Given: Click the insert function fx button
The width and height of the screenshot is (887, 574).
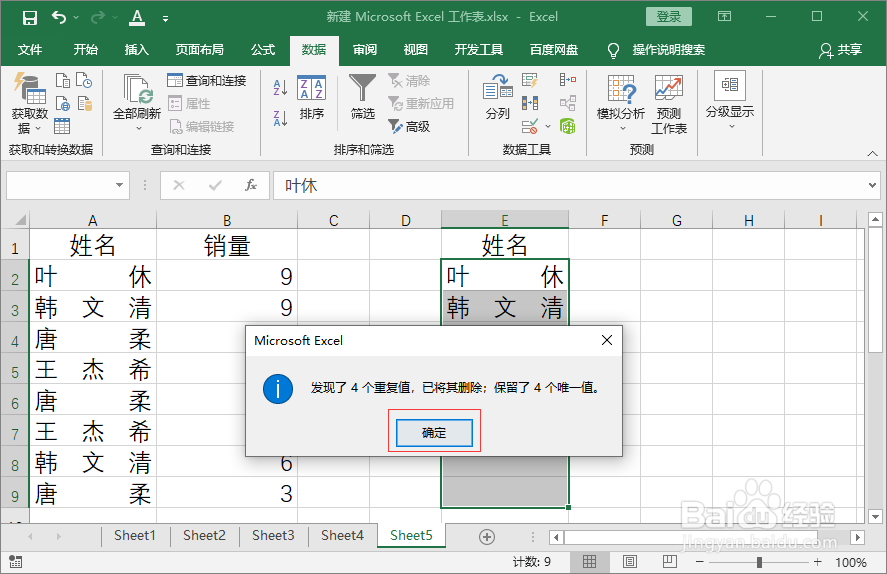Looking at the screenshot, I should point(251,185).
